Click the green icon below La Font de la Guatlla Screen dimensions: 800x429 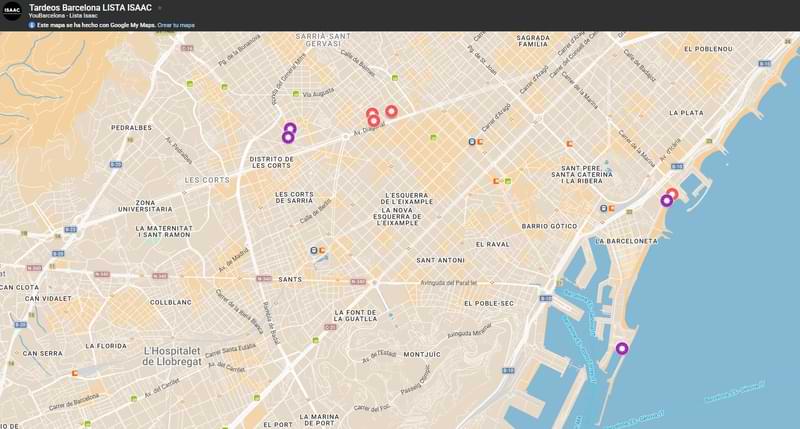coord(316,340)
